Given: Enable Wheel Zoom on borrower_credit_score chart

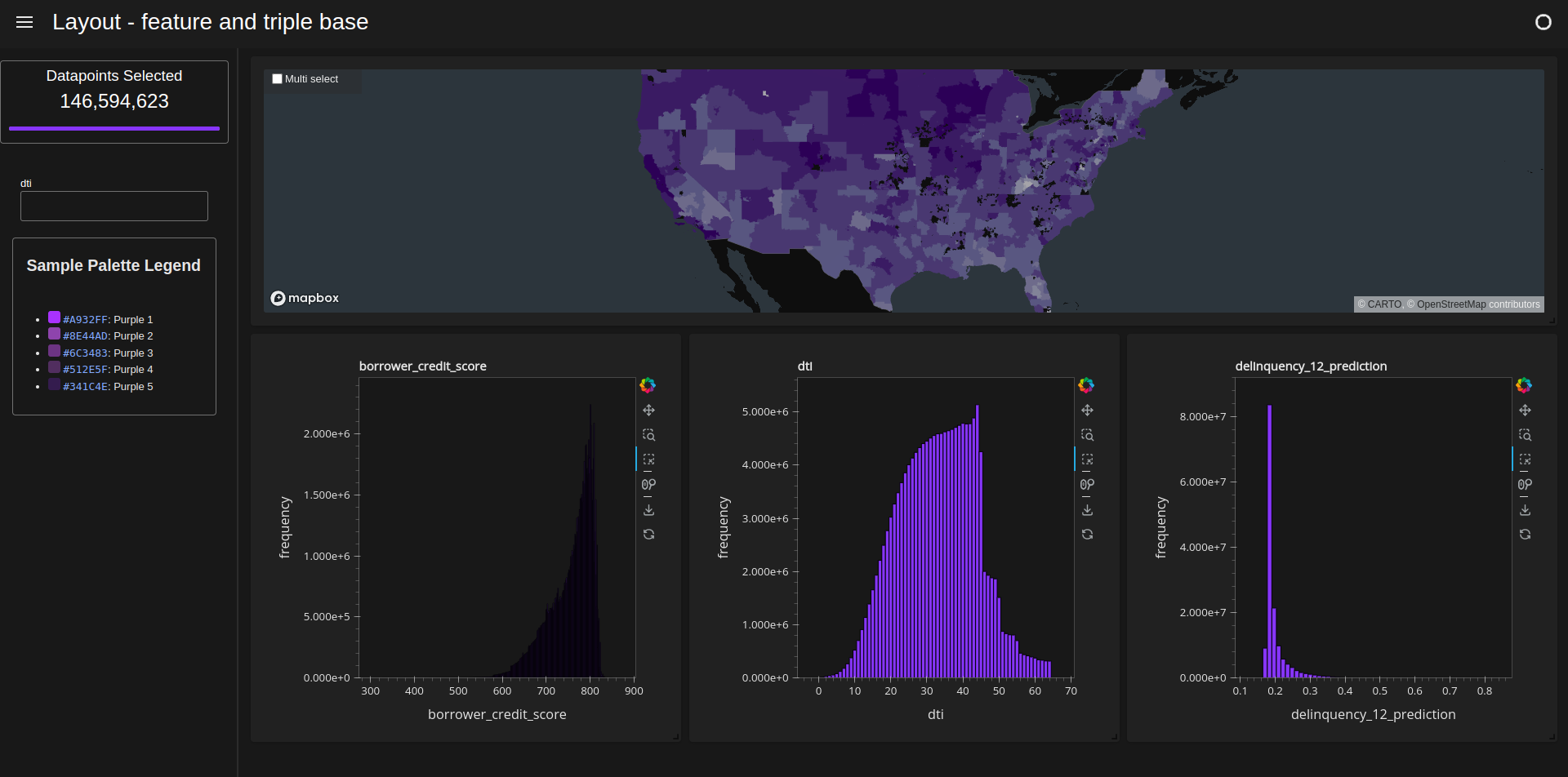Looking at the screenshot, I should [x=648, y=485].
